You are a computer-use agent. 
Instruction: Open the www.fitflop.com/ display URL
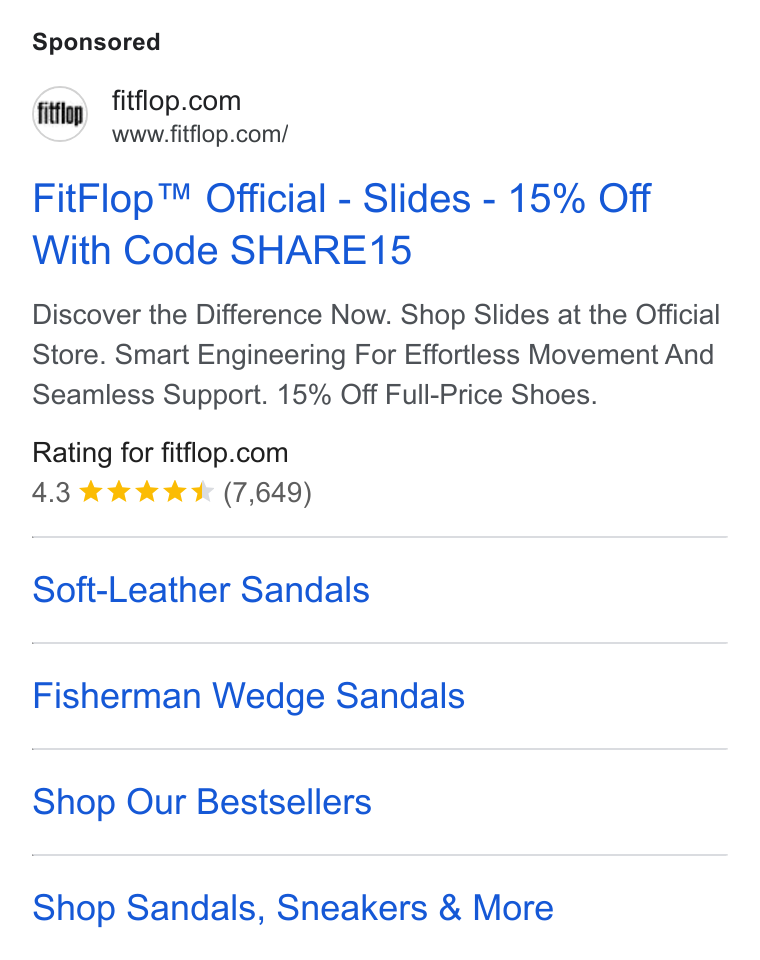pyautogui.click(x=200, y=134)
